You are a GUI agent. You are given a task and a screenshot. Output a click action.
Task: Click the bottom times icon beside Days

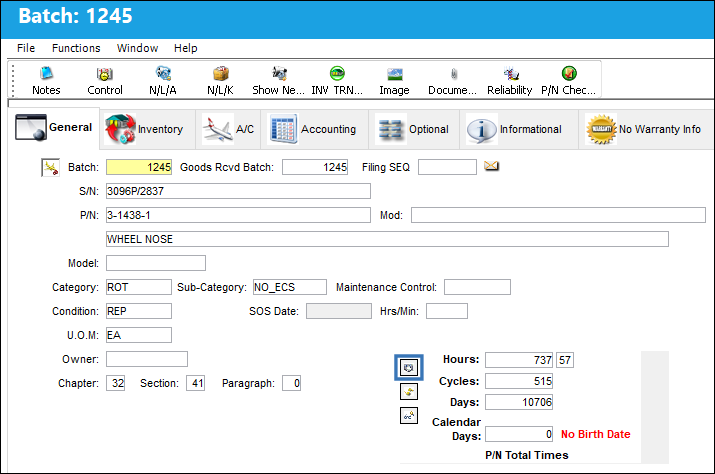409,415
